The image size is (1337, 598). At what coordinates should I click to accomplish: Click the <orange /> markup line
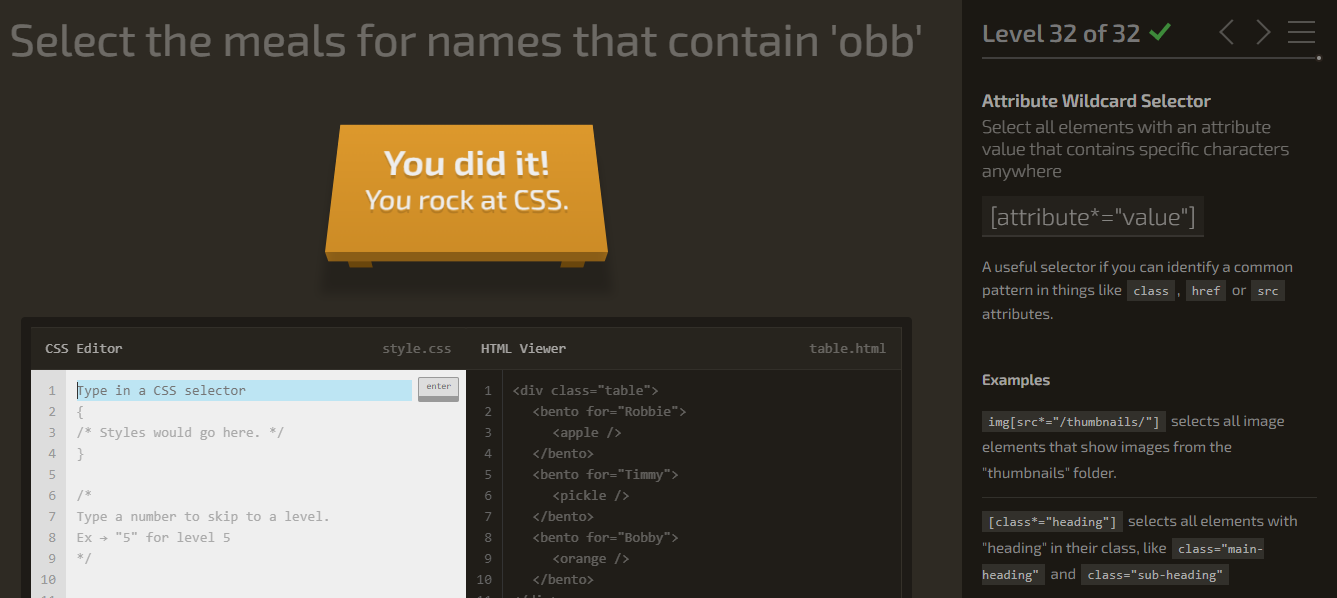[x=591, y=558]
